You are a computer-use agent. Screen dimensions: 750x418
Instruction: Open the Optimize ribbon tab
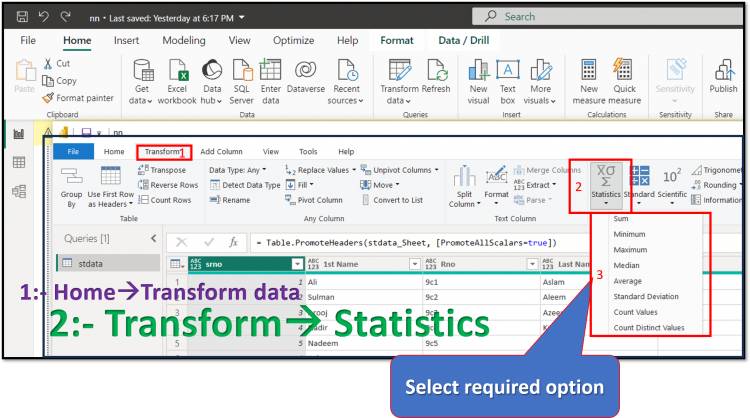[x=293, y=41]
